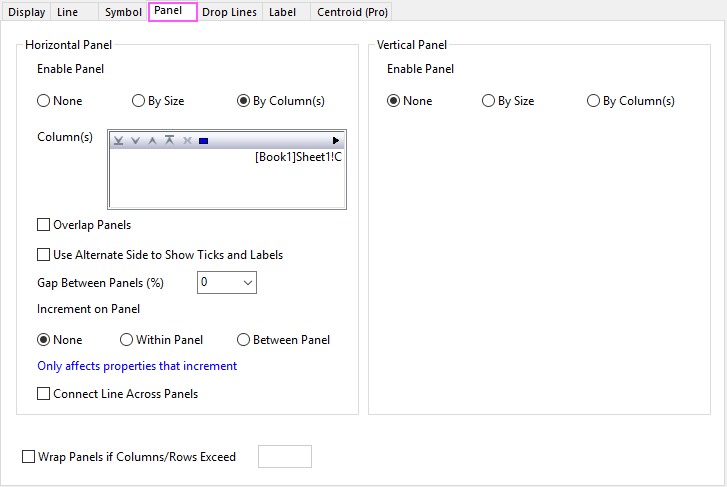Open the Centroid (Pro) tab
Viewport: 727px width, 487px height.
[x=352, y=12]
